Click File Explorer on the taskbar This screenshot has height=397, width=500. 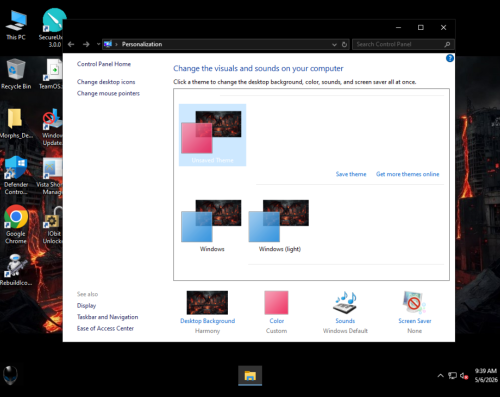click(x=250, y=376)
